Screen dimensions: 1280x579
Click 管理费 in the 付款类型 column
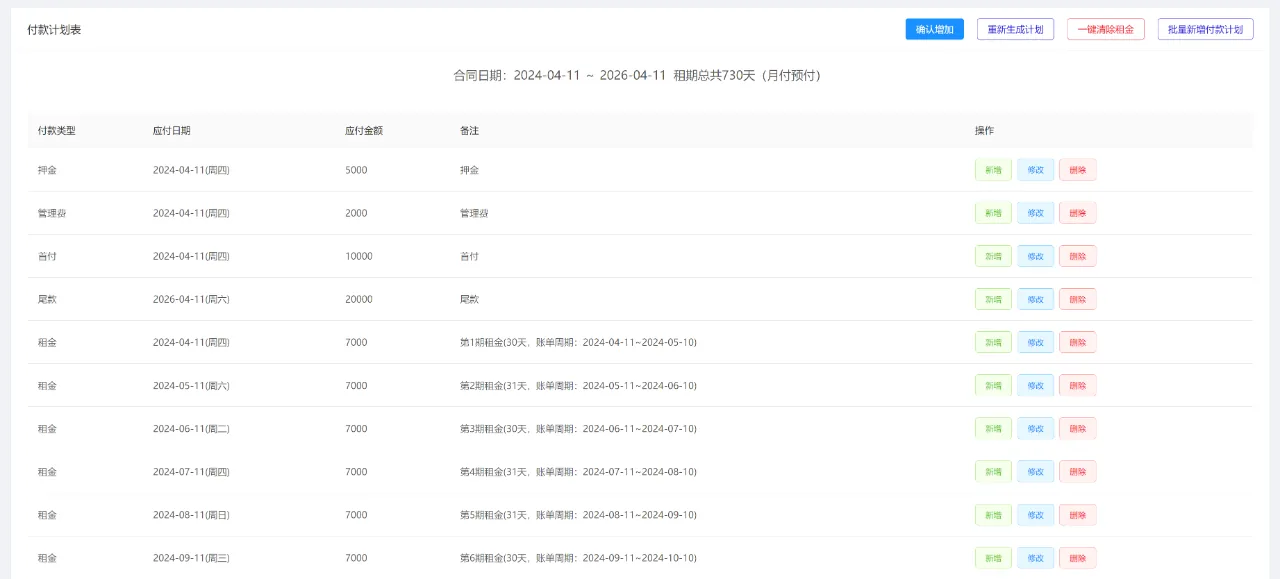point(52,213)
